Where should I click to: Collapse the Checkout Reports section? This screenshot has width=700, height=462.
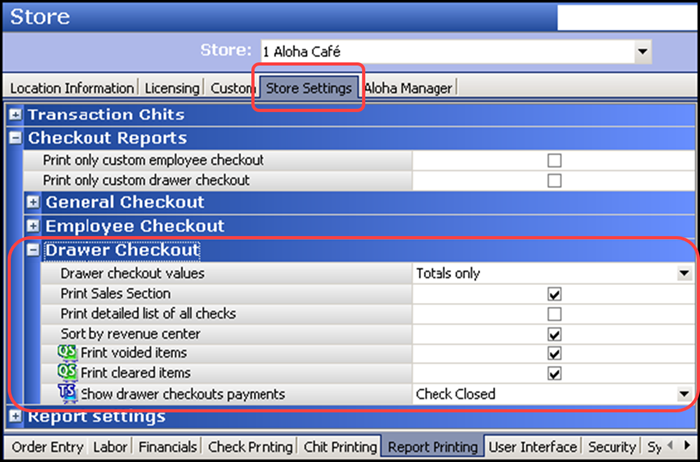15,138
